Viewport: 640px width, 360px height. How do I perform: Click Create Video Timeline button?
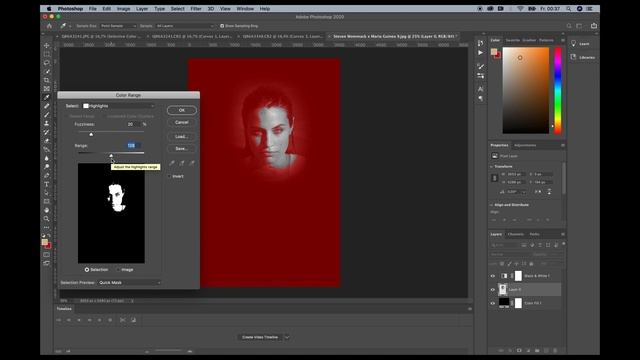click(260, 337)
